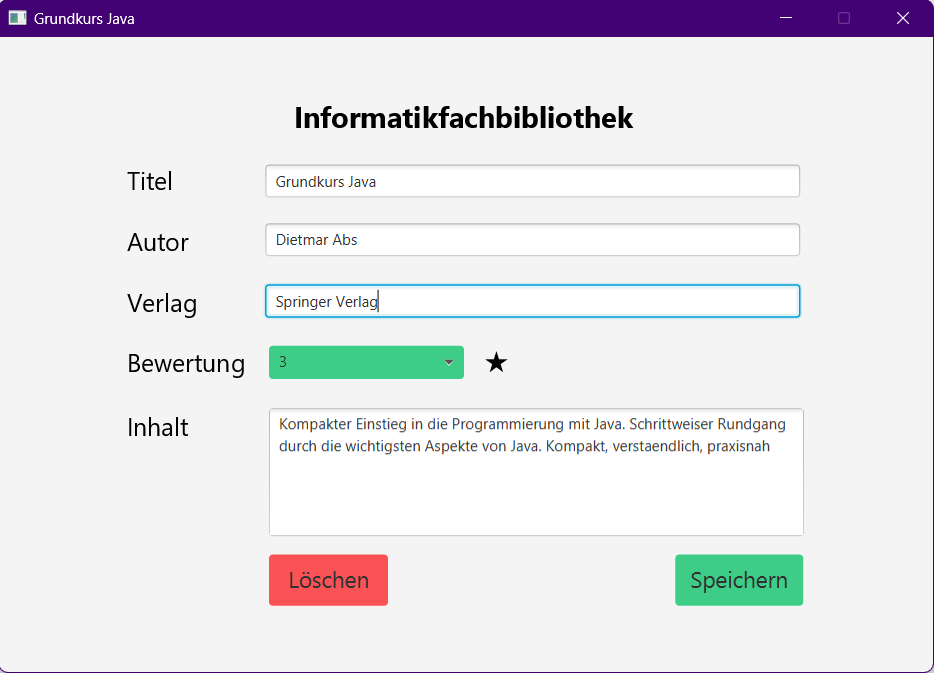Click the Inhalt label
Image resolution: width=934 pixels, height=673 pixels.
158,427
